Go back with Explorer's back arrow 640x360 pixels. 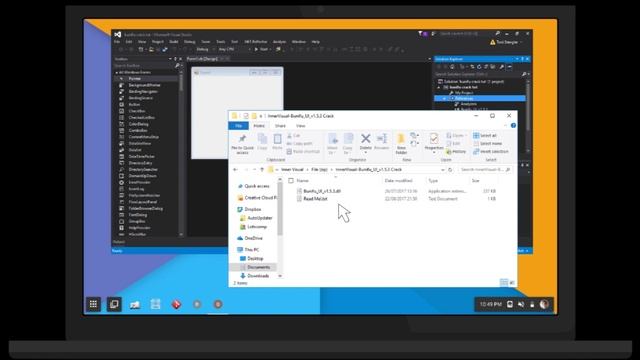click(236, 169)
